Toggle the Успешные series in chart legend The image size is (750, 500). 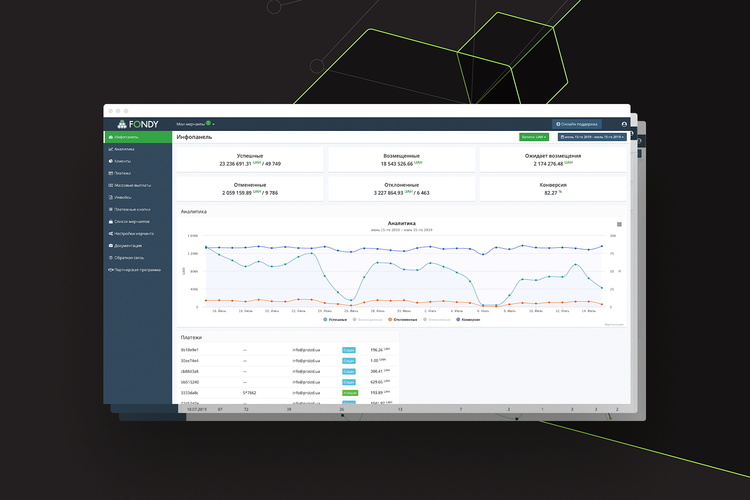tap(335, 319)
